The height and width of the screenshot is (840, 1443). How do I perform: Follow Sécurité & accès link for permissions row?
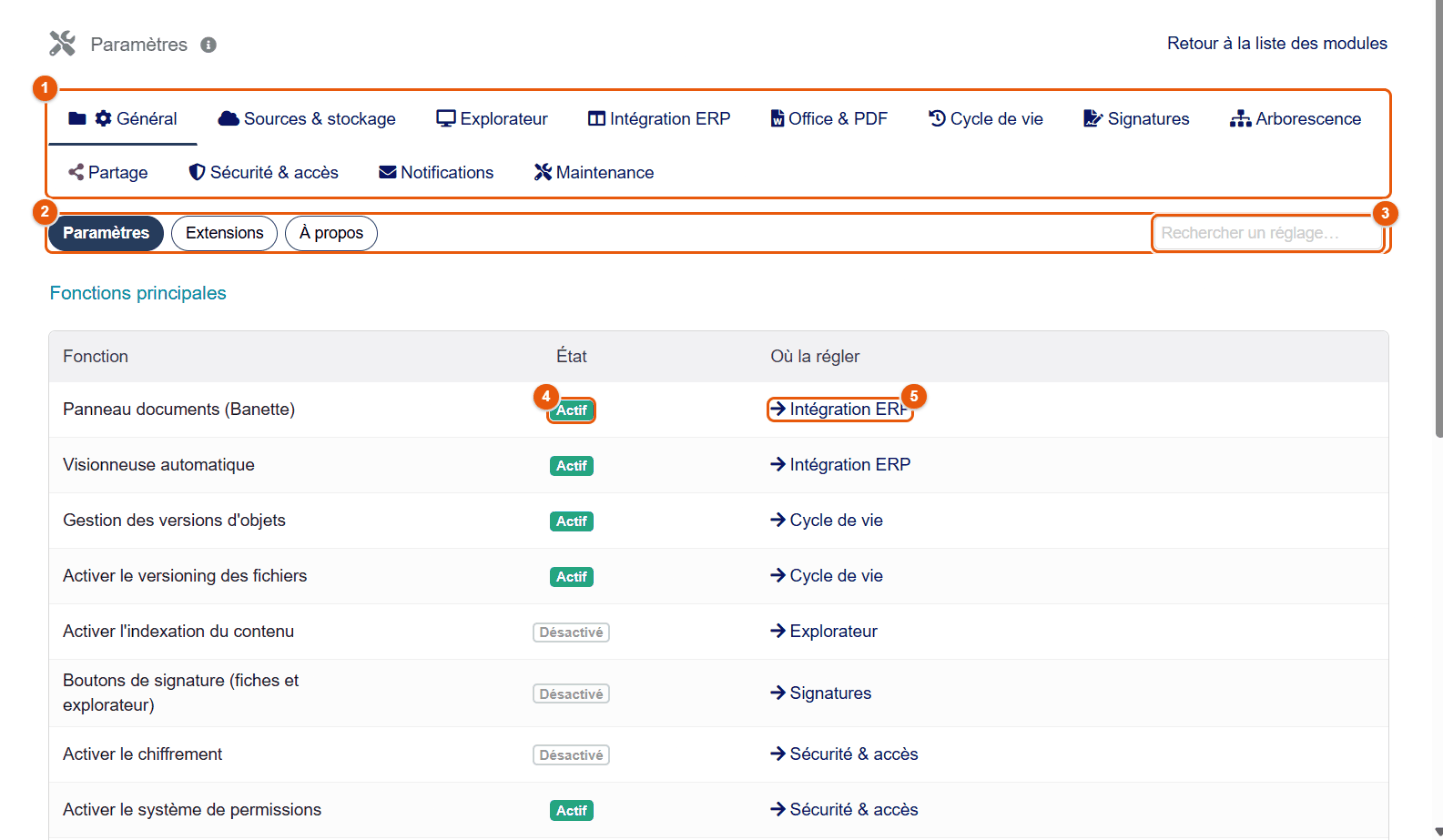pos(844,810)
